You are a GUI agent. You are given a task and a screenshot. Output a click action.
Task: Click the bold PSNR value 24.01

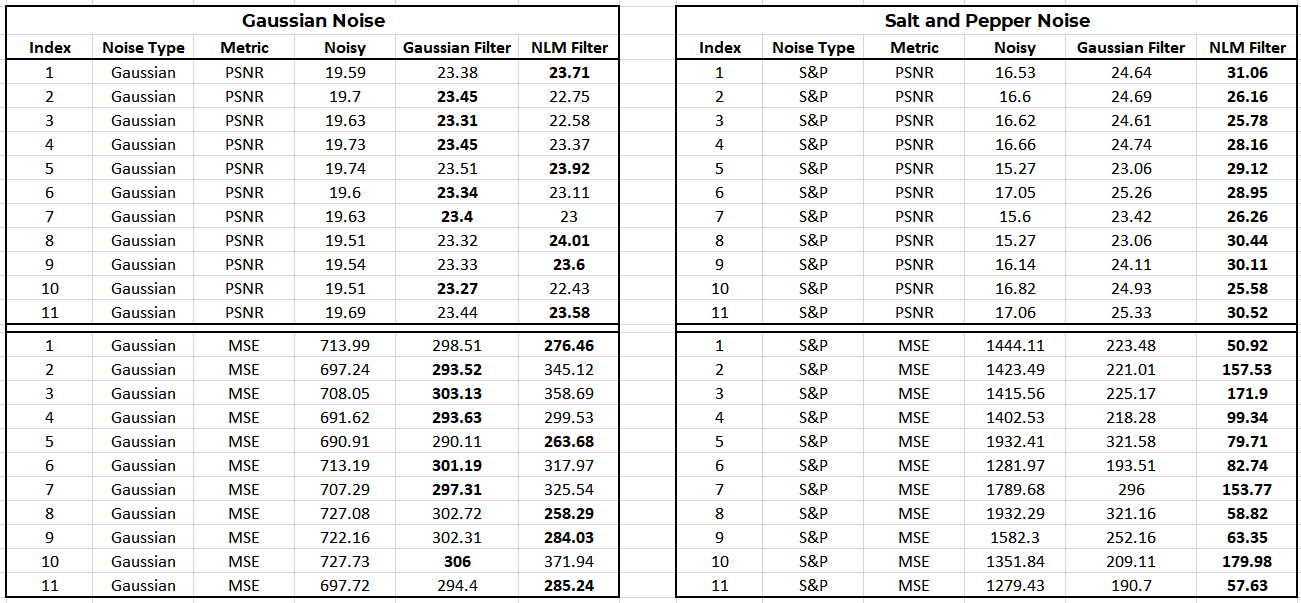(x=569, y=240)
